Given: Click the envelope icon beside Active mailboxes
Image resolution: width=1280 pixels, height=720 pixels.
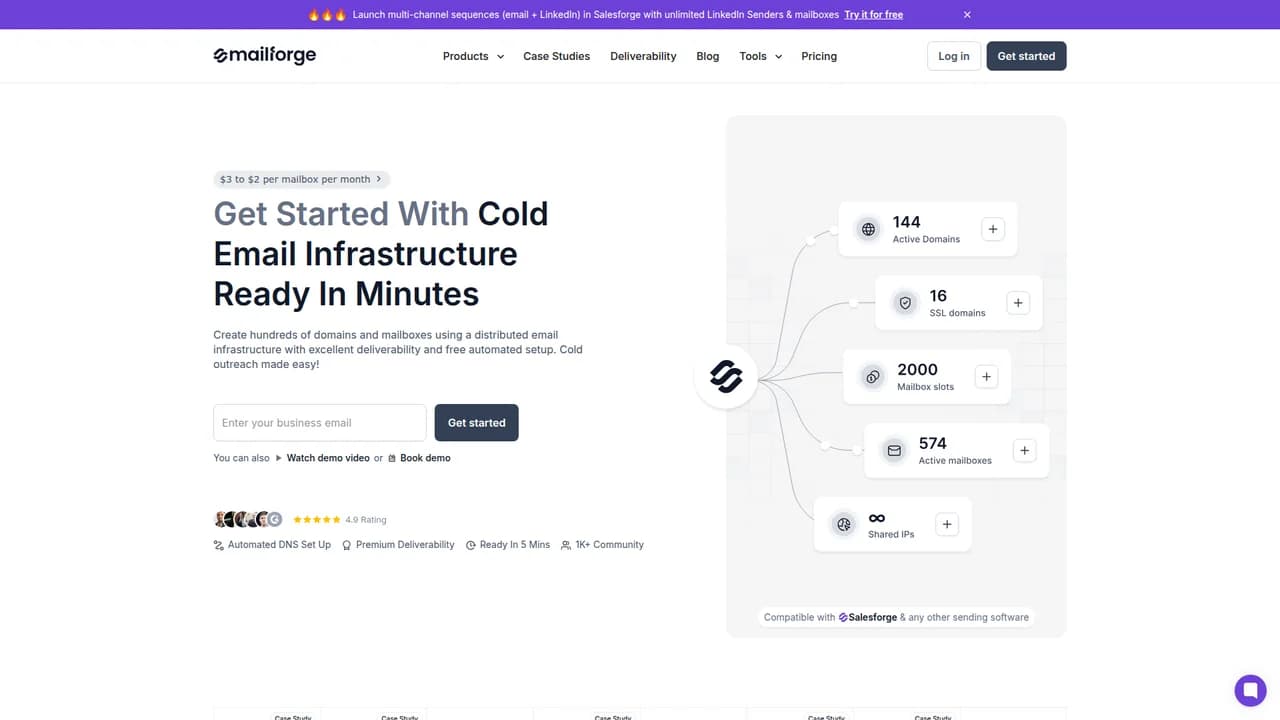Looking at the screenshot, I should tap(894, 451).
